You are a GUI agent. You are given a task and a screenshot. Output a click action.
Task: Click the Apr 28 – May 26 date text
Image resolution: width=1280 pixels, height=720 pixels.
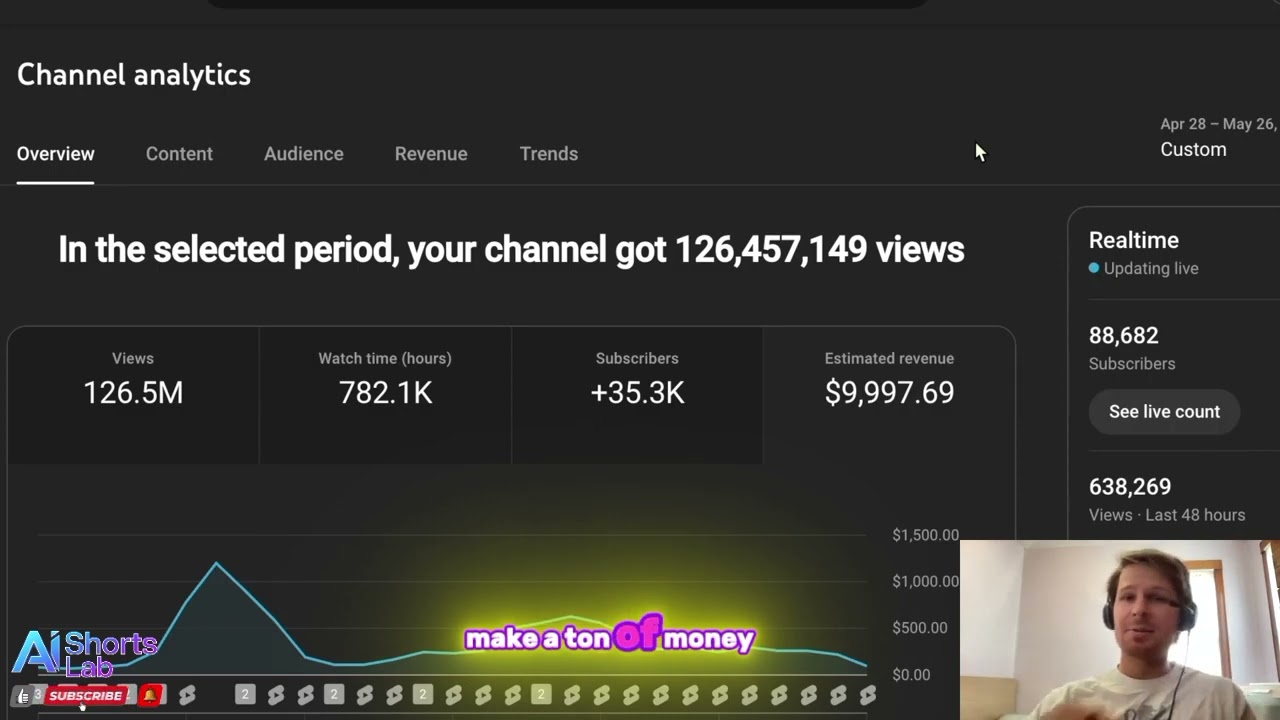(x=1218, y=124)
